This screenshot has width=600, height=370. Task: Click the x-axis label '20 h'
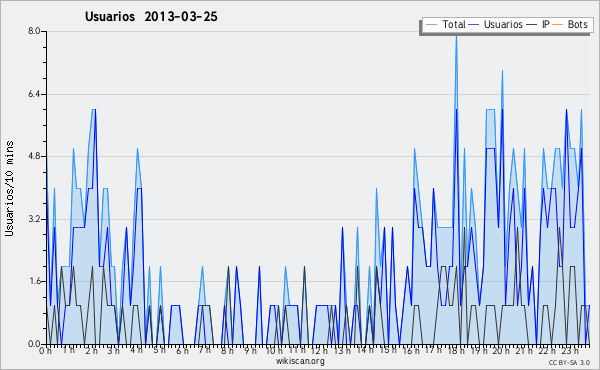coord(501,351)
